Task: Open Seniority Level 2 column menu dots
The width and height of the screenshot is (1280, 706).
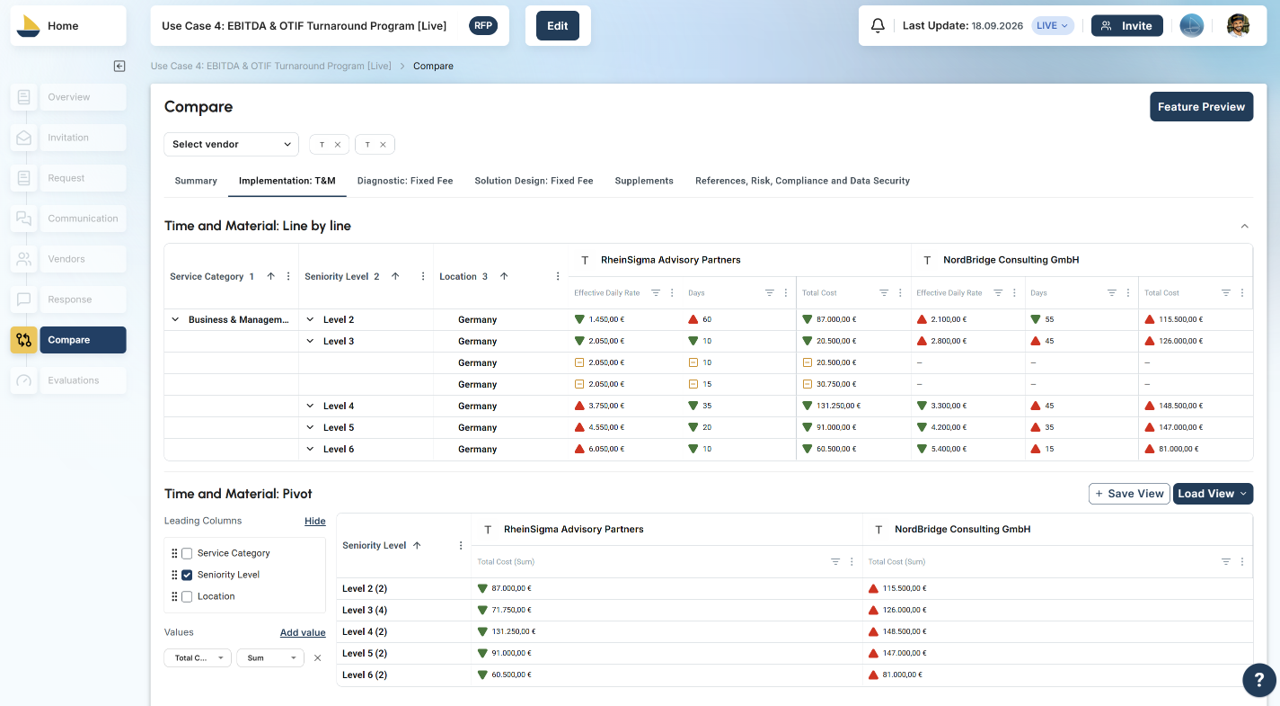Action: pyautogui.click(x=423, y=277)
